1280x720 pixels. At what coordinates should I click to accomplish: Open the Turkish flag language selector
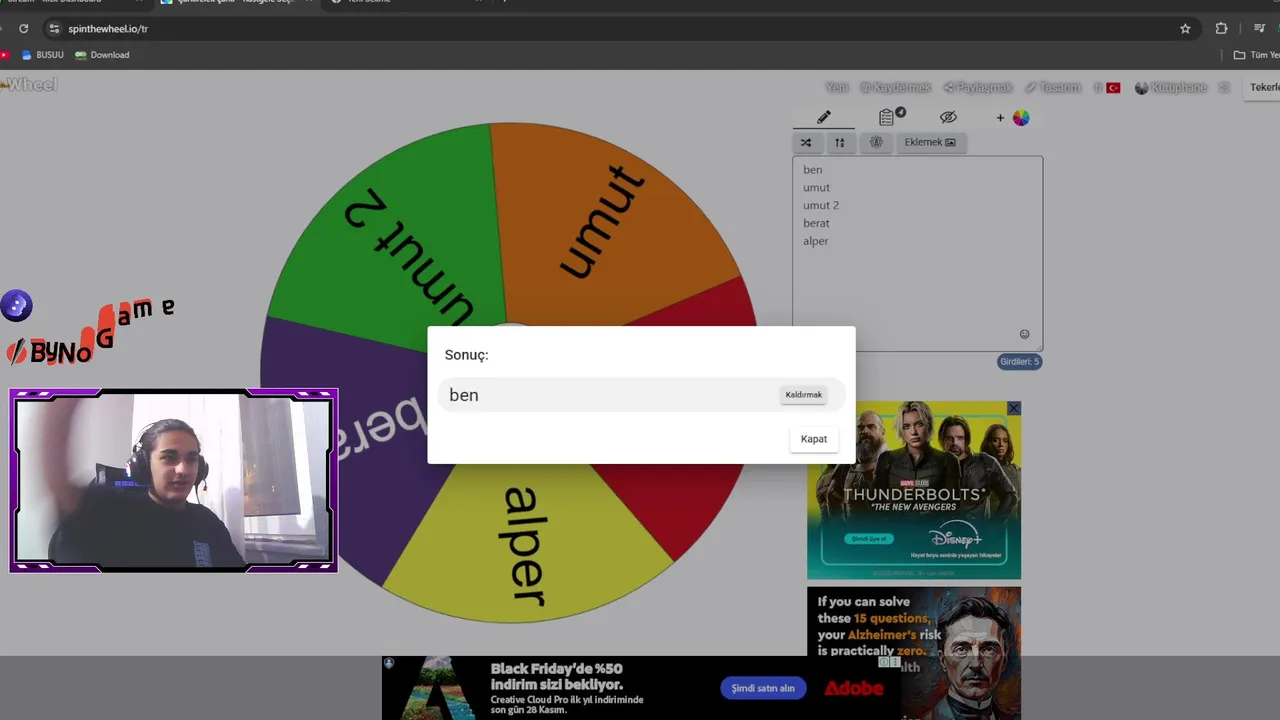pos(1106,88)
